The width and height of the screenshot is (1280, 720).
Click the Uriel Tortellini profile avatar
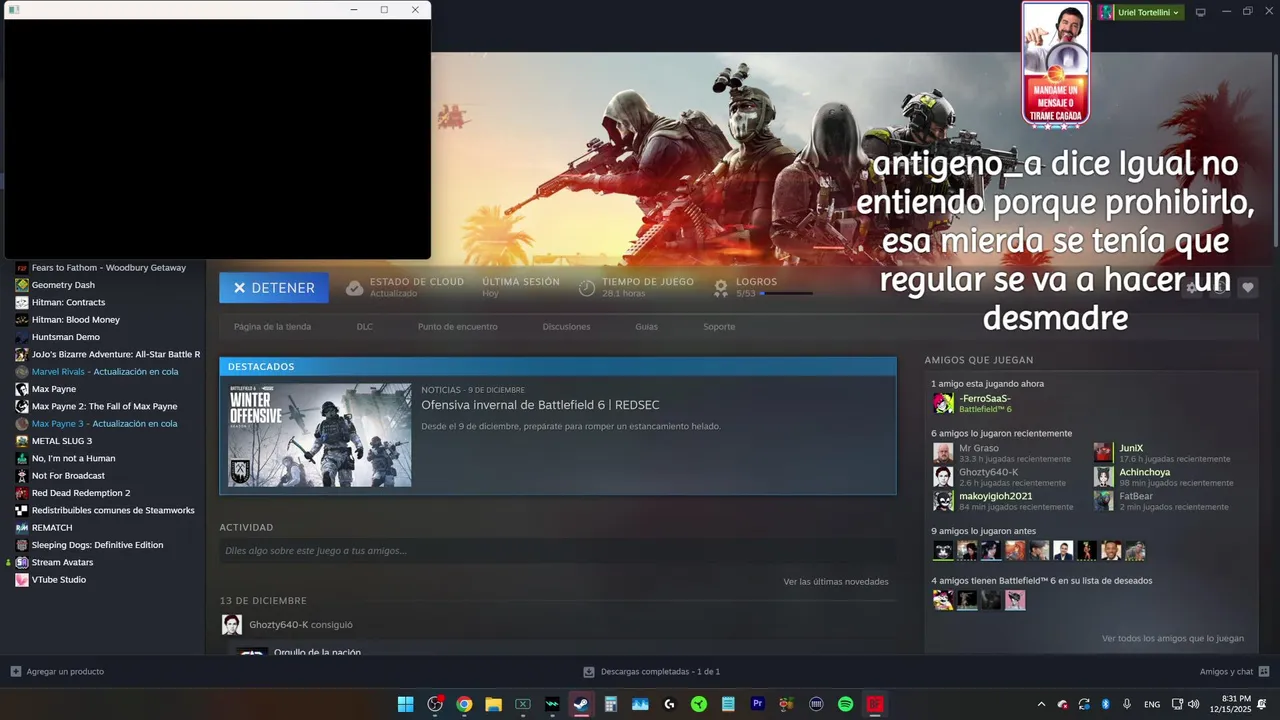(1105, 12)
